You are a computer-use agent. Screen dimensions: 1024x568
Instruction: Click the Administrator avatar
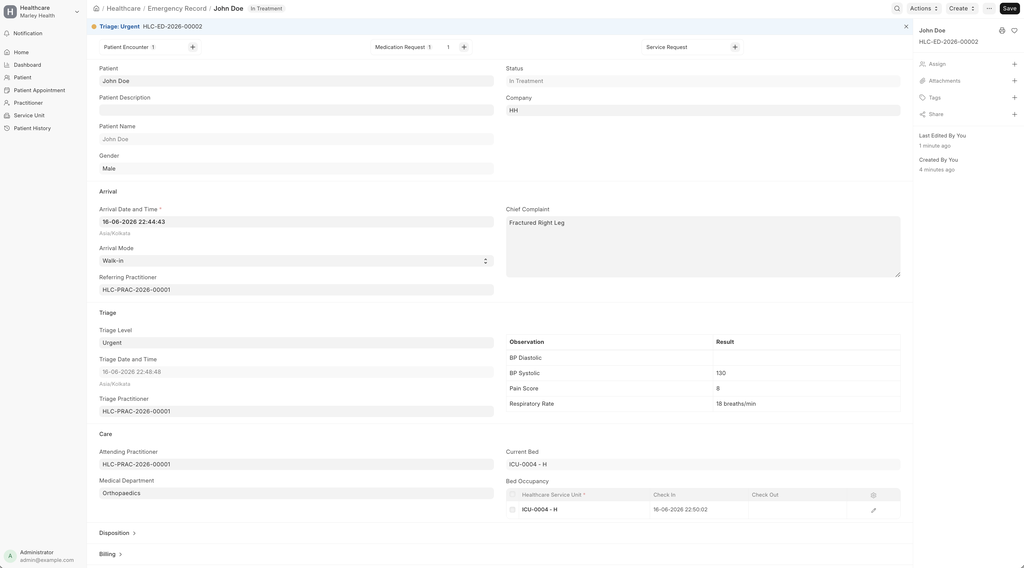click(10, 556)
